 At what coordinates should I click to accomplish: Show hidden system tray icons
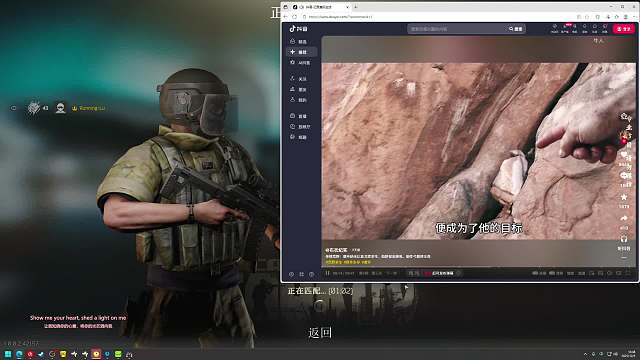click(586, 354)
